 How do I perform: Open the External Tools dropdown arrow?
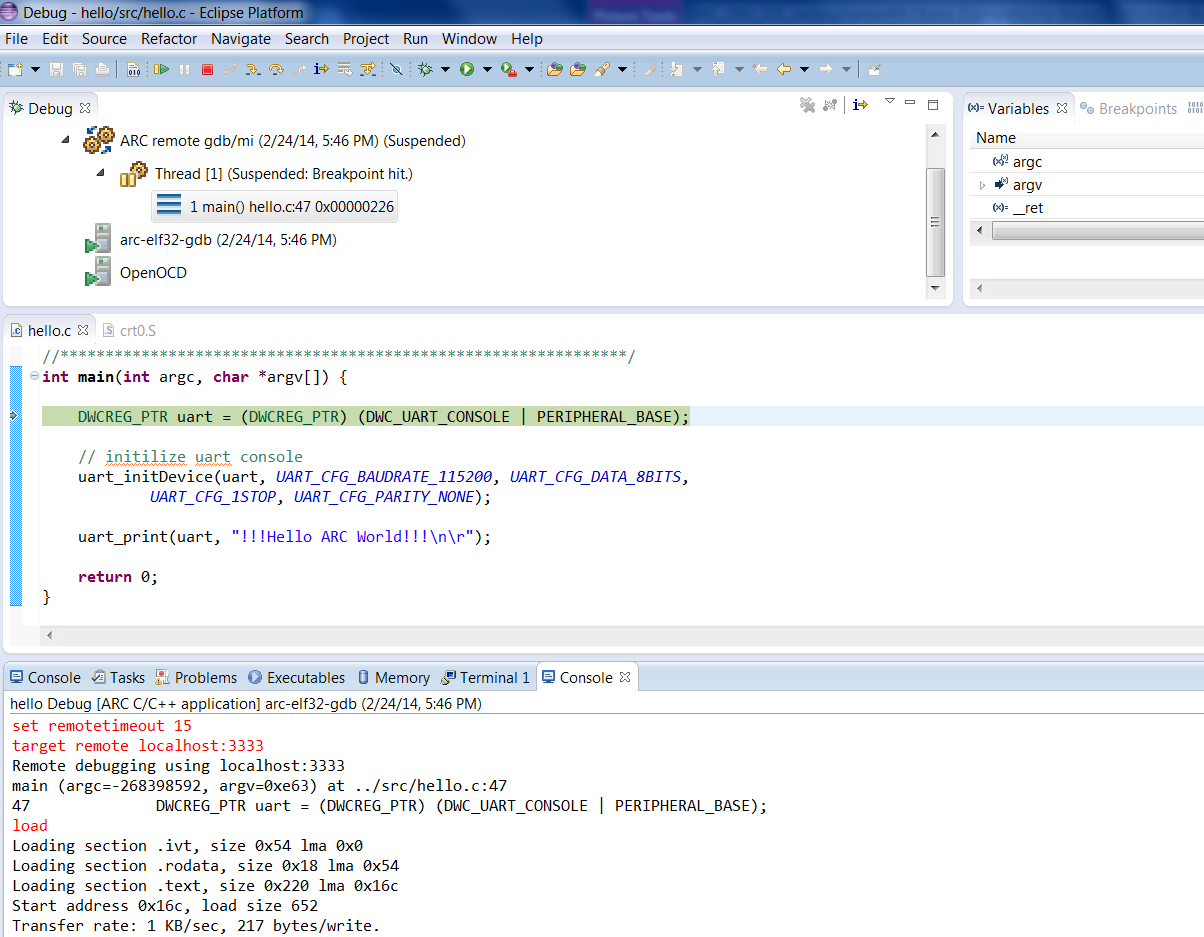click(529, 69)
